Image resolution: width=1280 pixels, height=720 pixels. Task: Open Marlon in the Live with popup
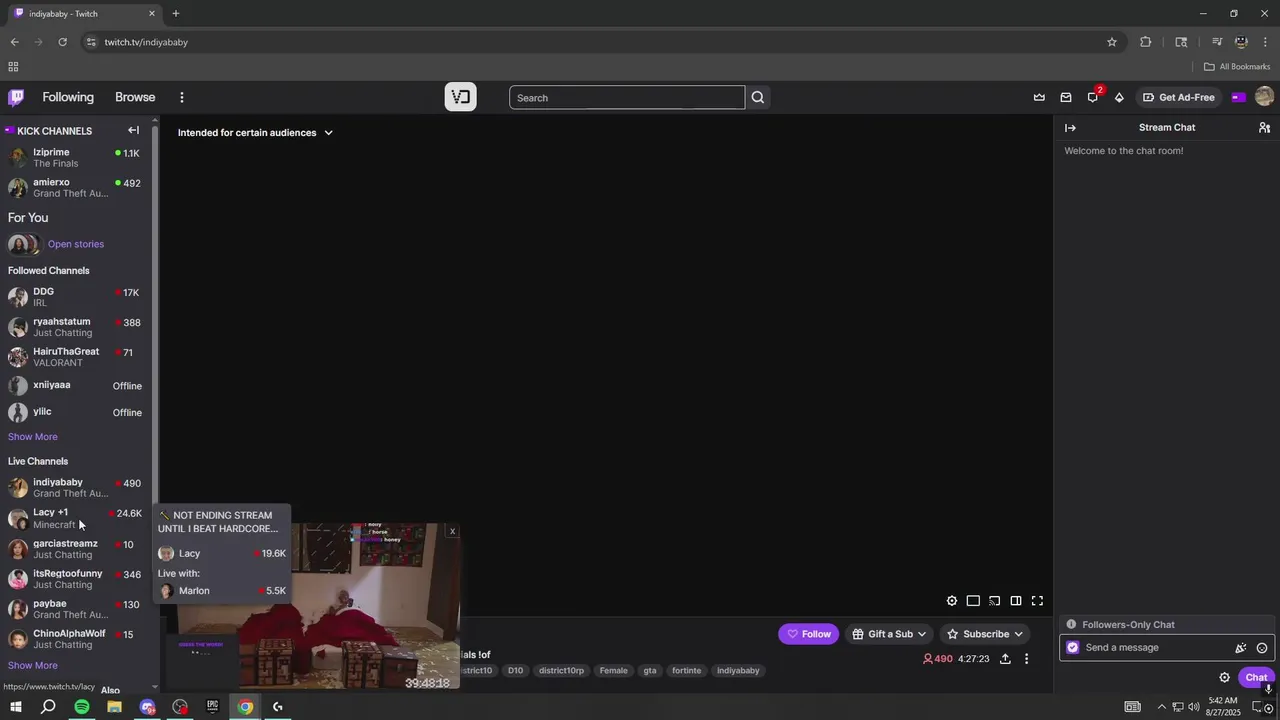pyautogui.click(x=222, y=591)
